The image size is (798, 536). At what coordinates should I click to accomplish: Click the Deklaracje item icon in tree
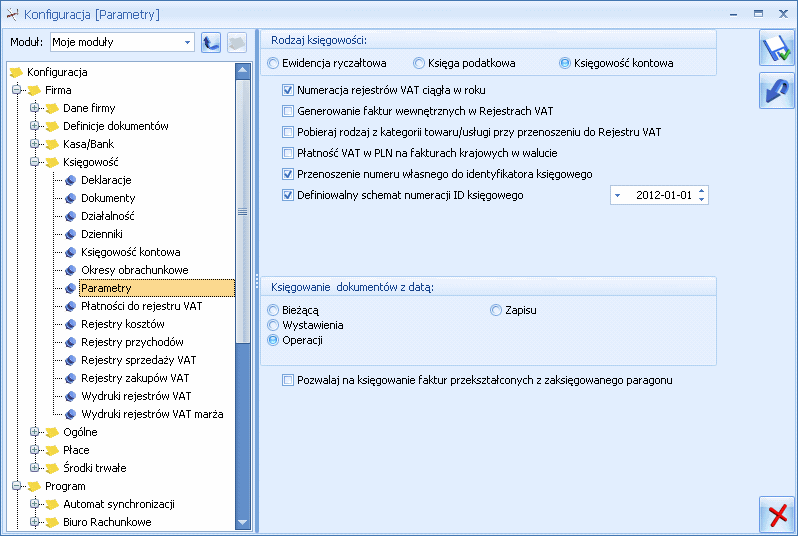(x=71, y=180)
